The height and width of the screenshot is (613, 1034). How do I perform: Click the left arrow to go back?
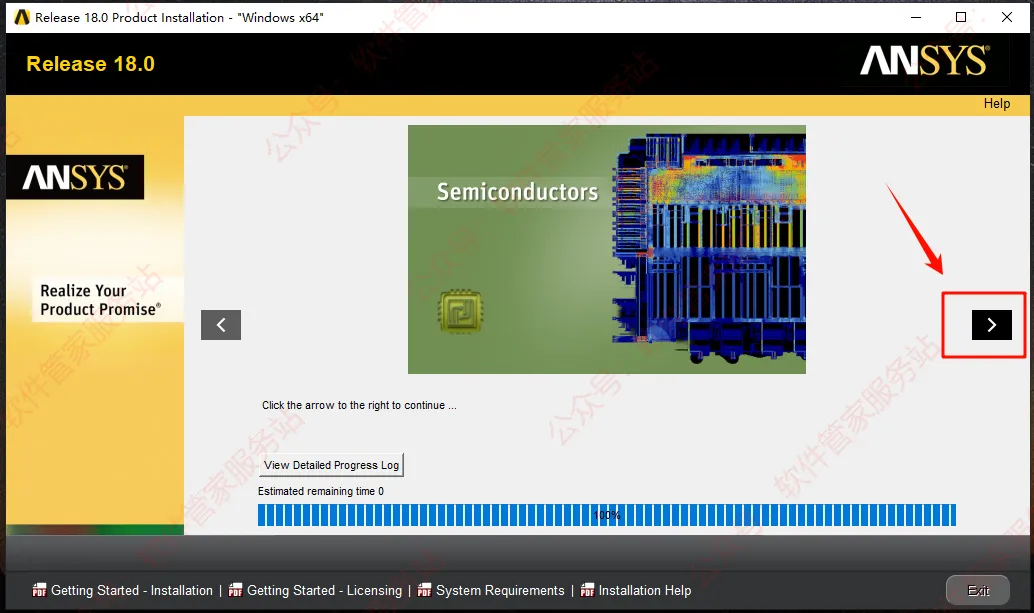(221, 325)
